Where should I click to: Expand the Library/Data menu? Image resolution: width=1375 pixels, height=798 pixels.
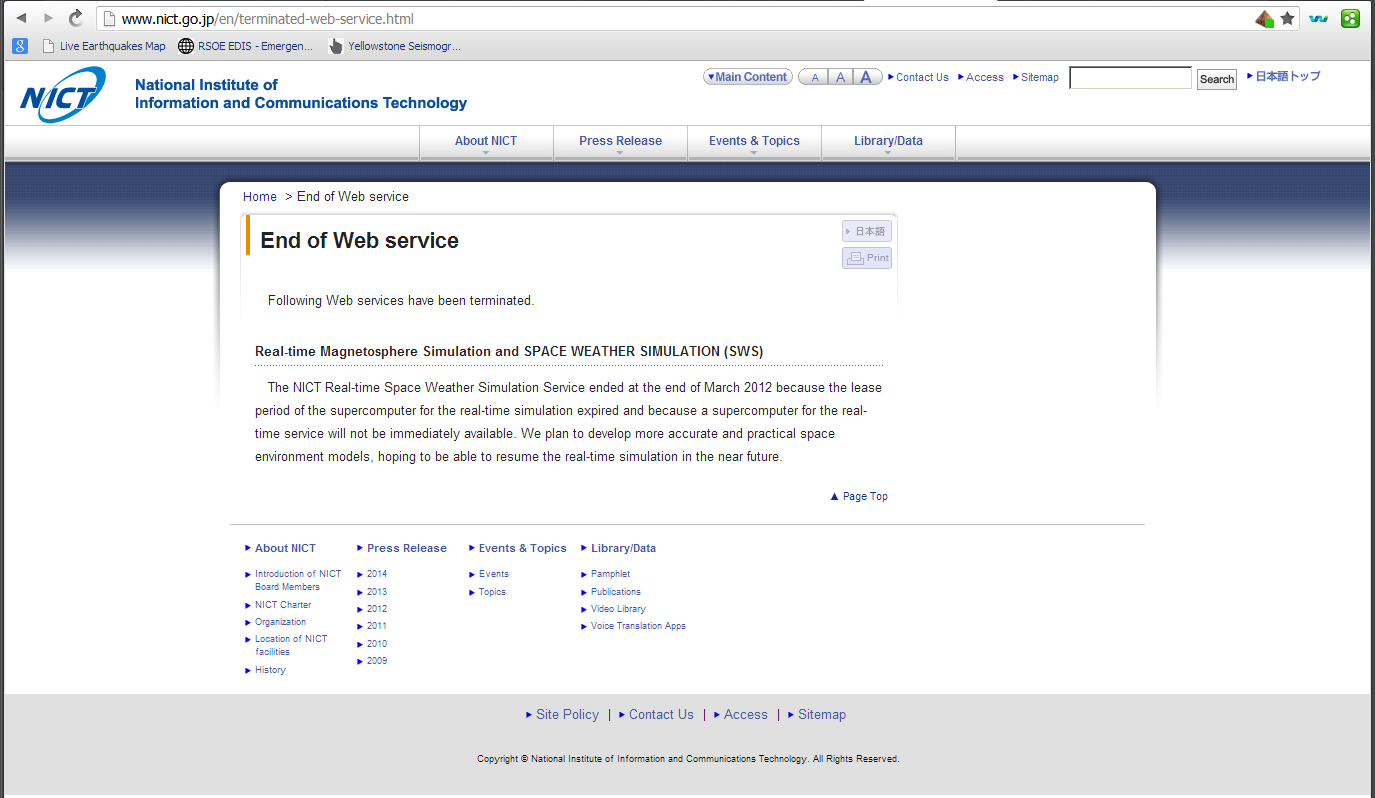(x=888, y=142)
